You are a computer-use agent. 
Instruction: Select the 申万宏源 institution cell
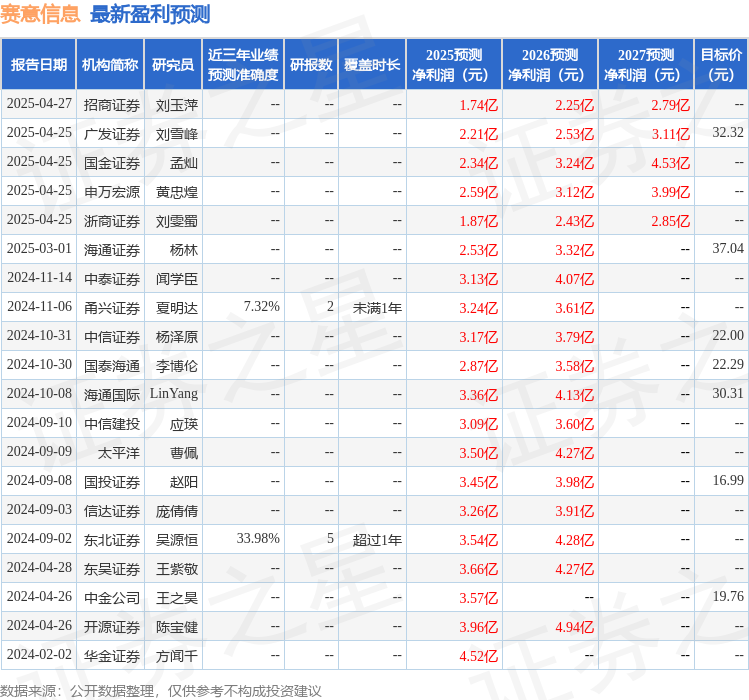pyautogui.click(x=112, y=192)
